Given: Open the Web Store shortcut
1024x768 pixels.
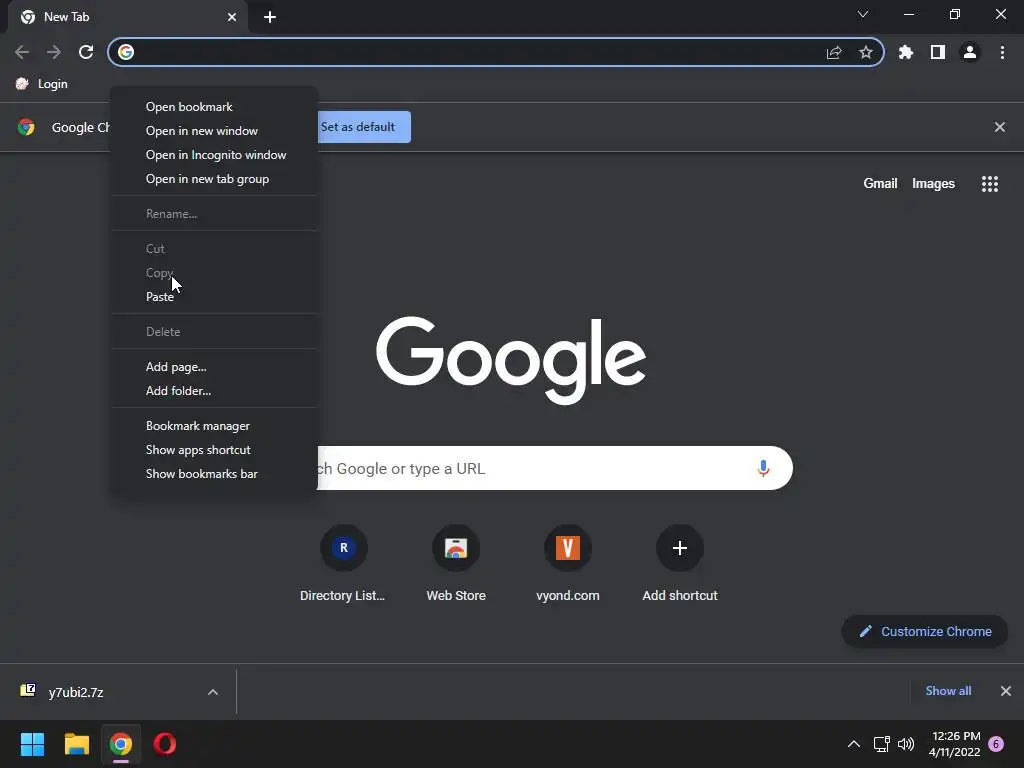Looking at the screenshot, I should click(456, 566).
